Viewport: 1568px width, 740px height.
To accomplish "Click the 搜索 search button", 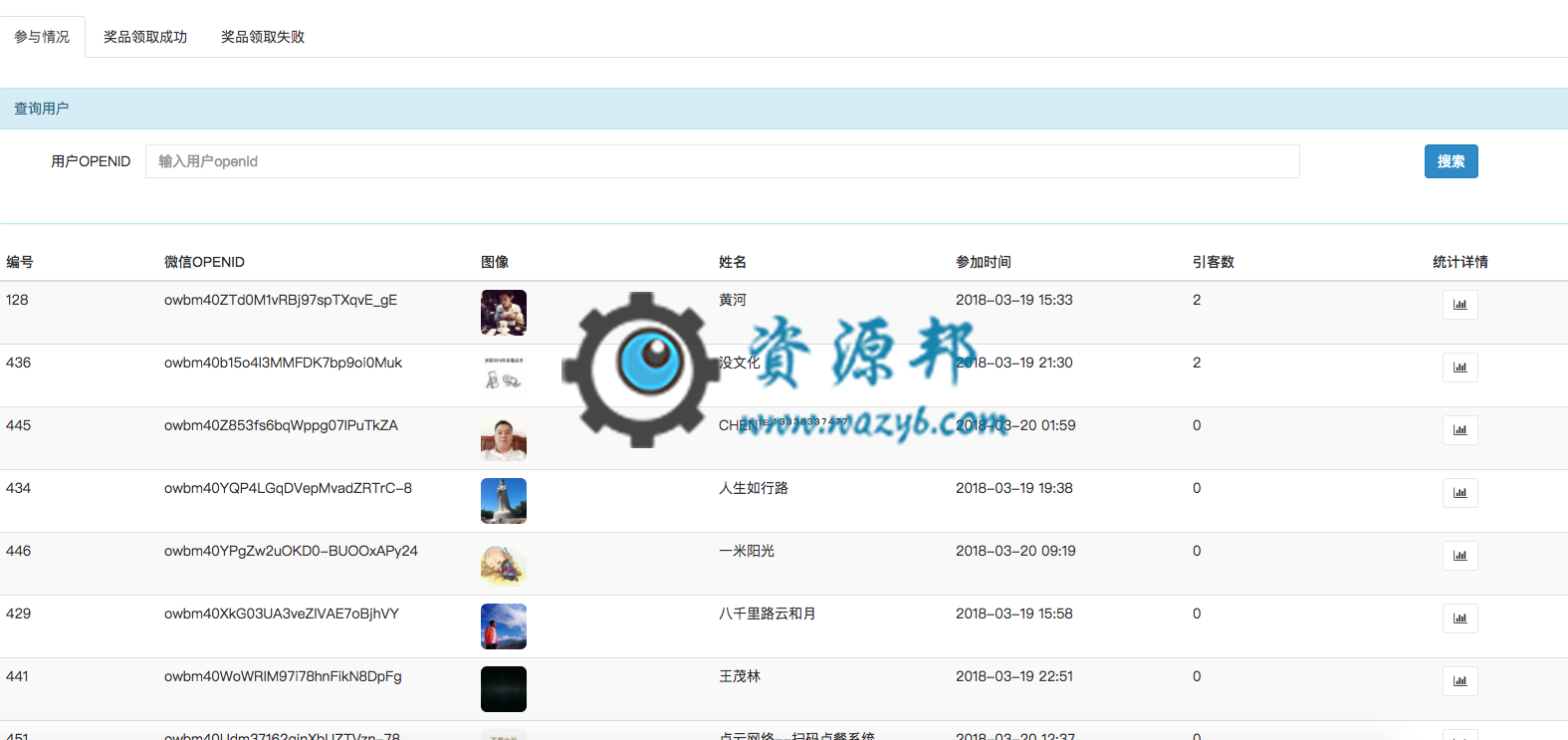I will click(x=1451, y=161).
